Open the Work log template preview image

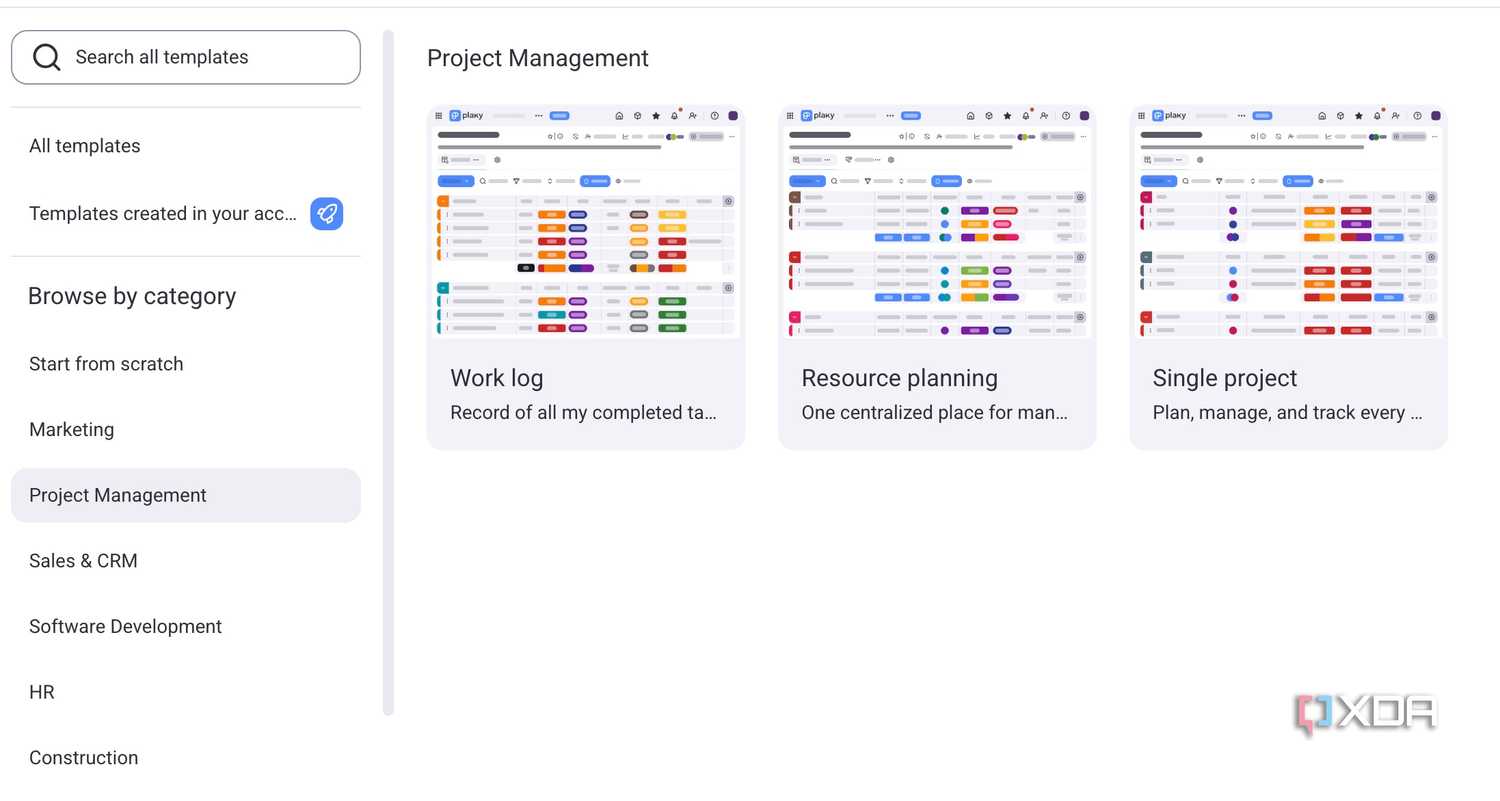pos(586,222)
